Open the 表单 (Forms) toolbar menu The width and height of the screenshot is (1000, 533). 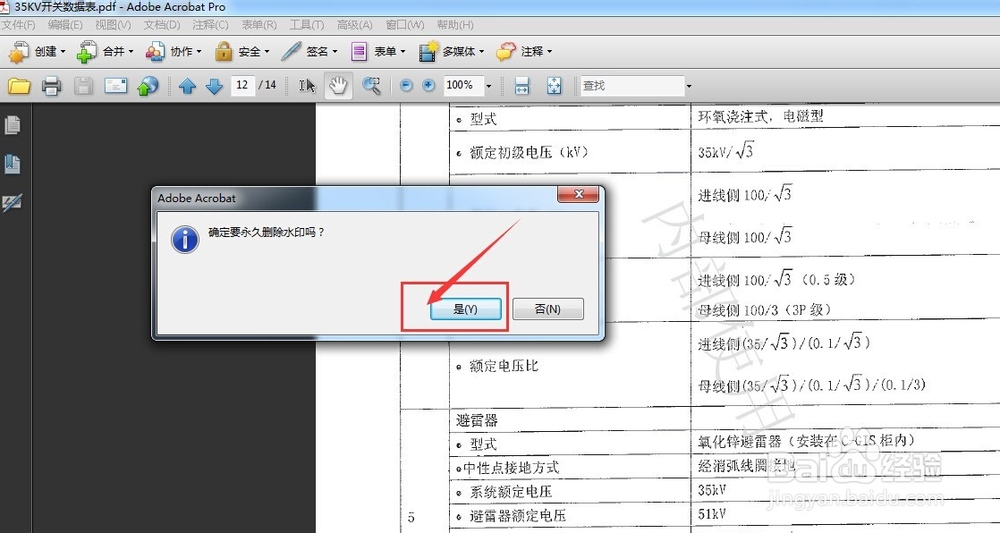(x=378, y=52)
